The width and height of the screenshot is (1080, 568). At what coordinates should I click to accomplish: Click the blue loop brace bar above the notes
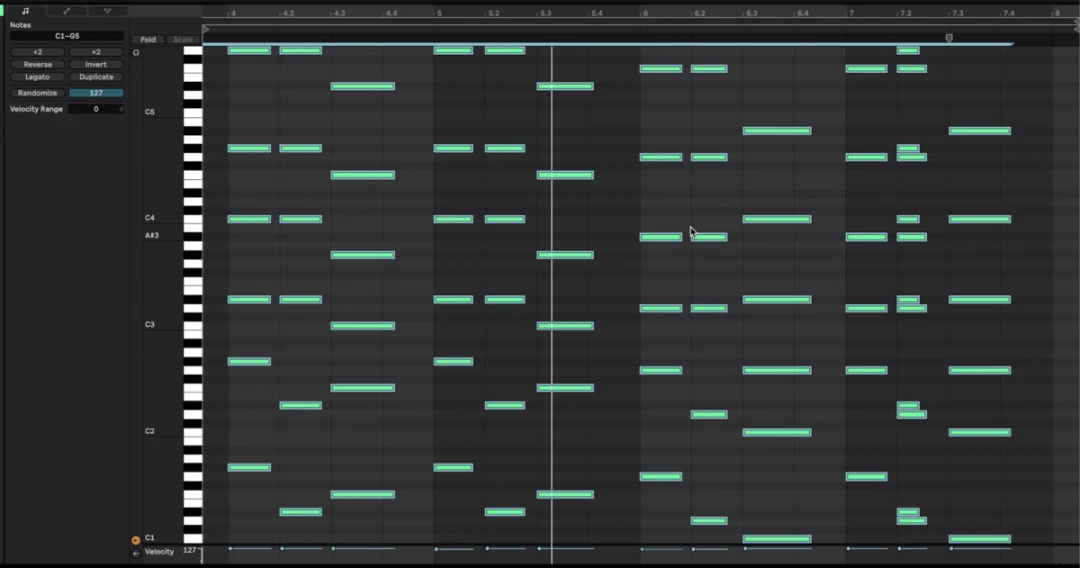[x=608, y=44]
